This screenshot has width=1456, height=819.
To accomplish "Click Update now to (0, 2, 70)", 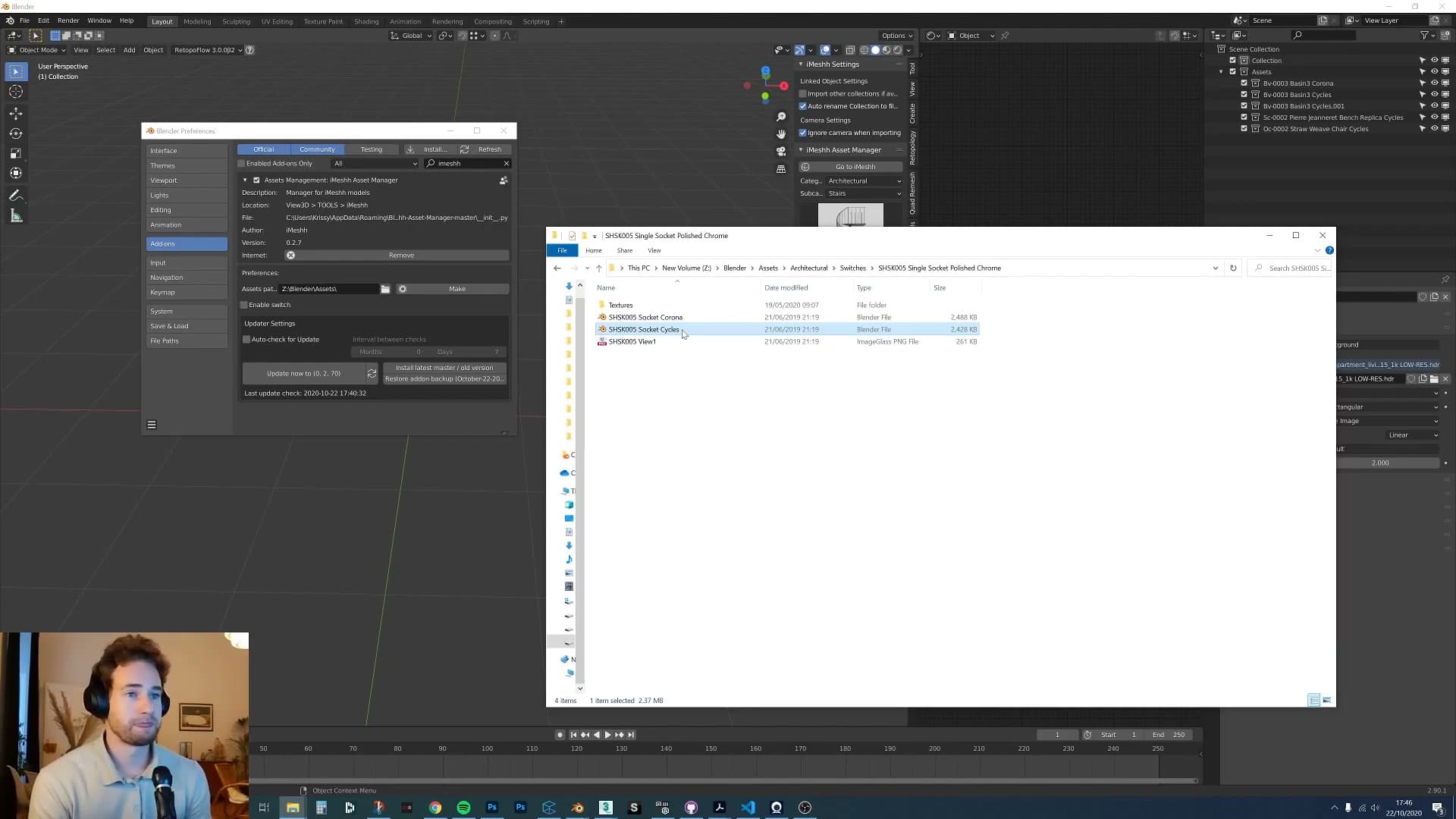I will [303, 373].
